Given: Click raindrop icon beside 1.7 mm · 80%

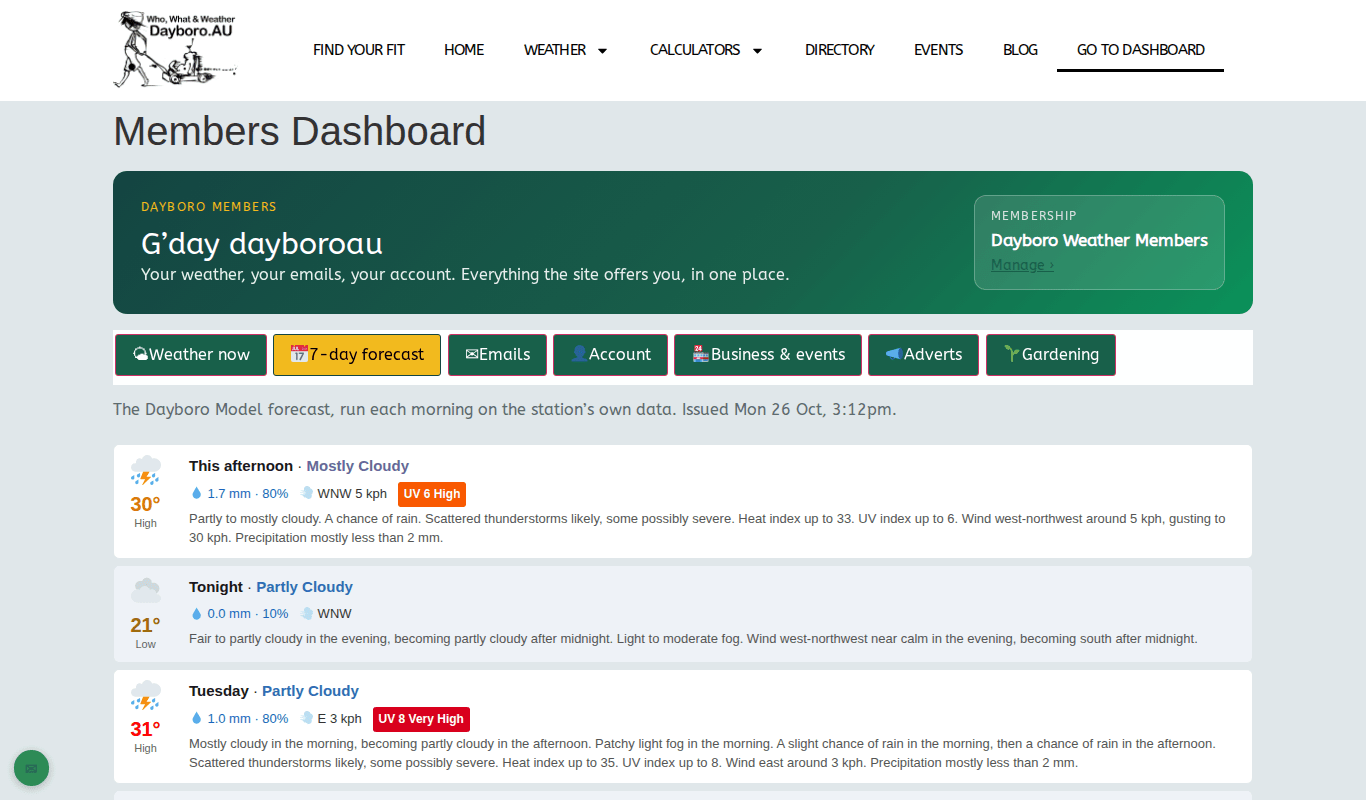Looking at the screenshot, I should point(196,494).
